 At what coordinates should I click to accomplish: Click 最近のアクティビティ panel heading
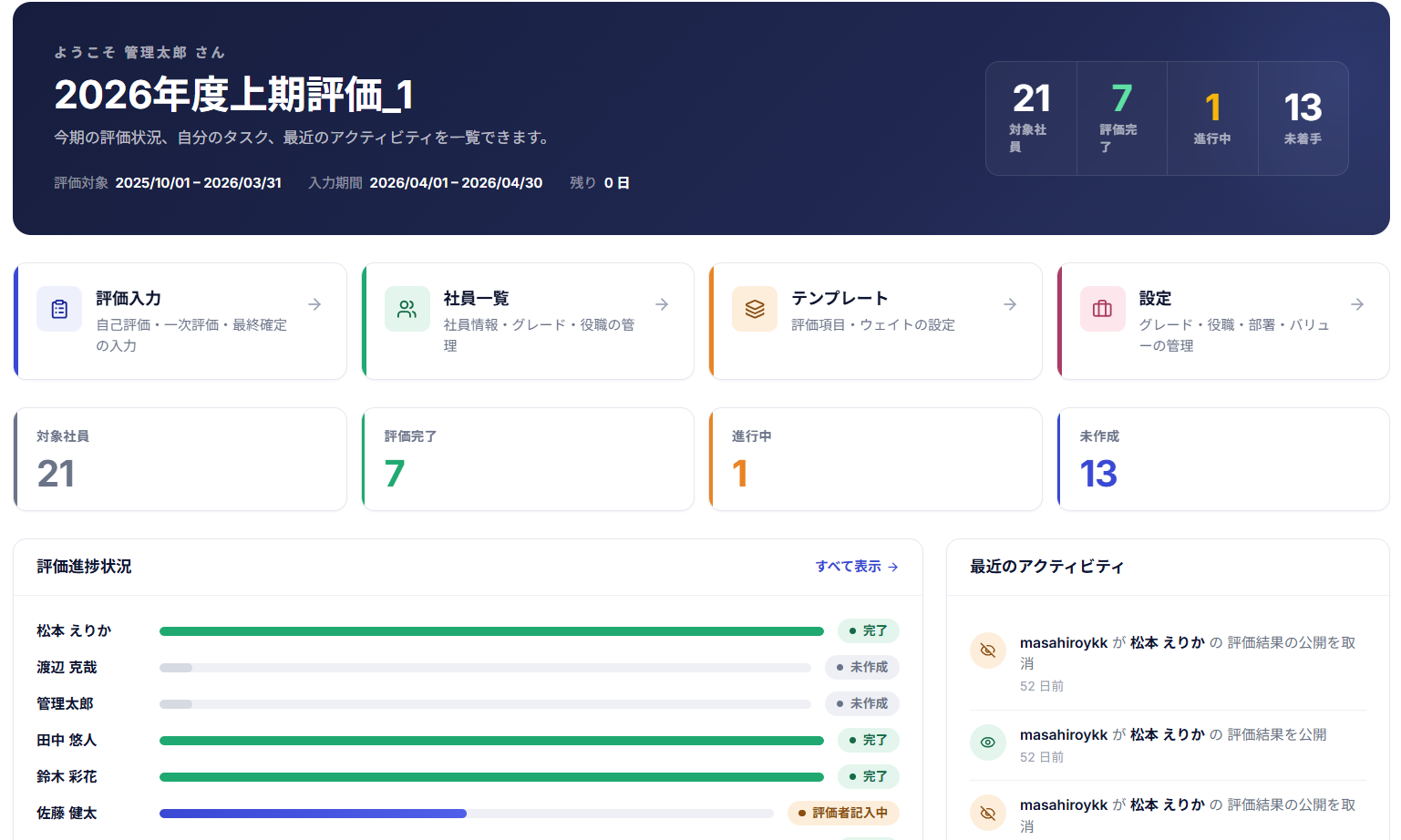[1046, 567]
